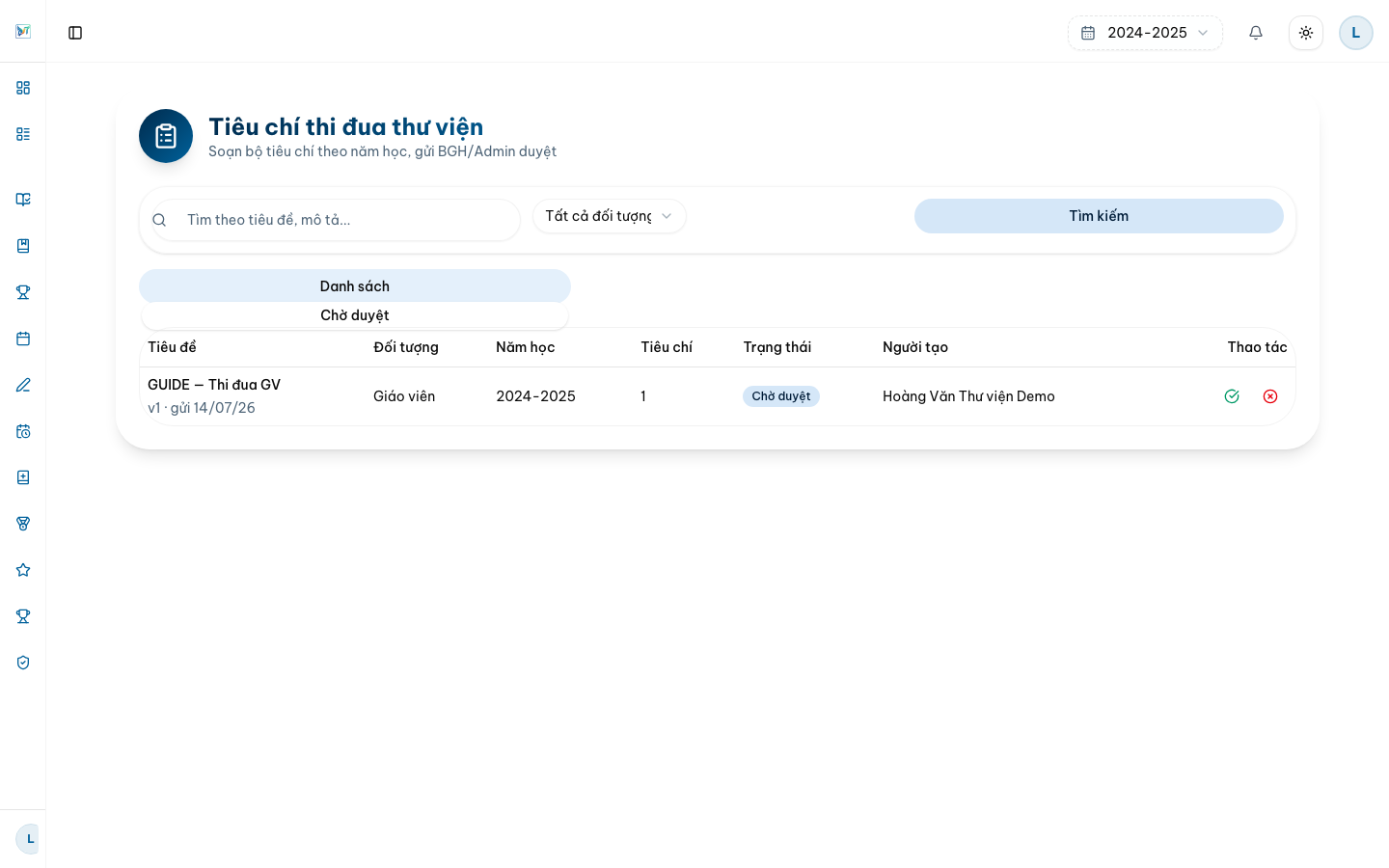Reject the GUIDE – Thi đua GV criteria
1389x868 pixels.
click(1270, 396)
